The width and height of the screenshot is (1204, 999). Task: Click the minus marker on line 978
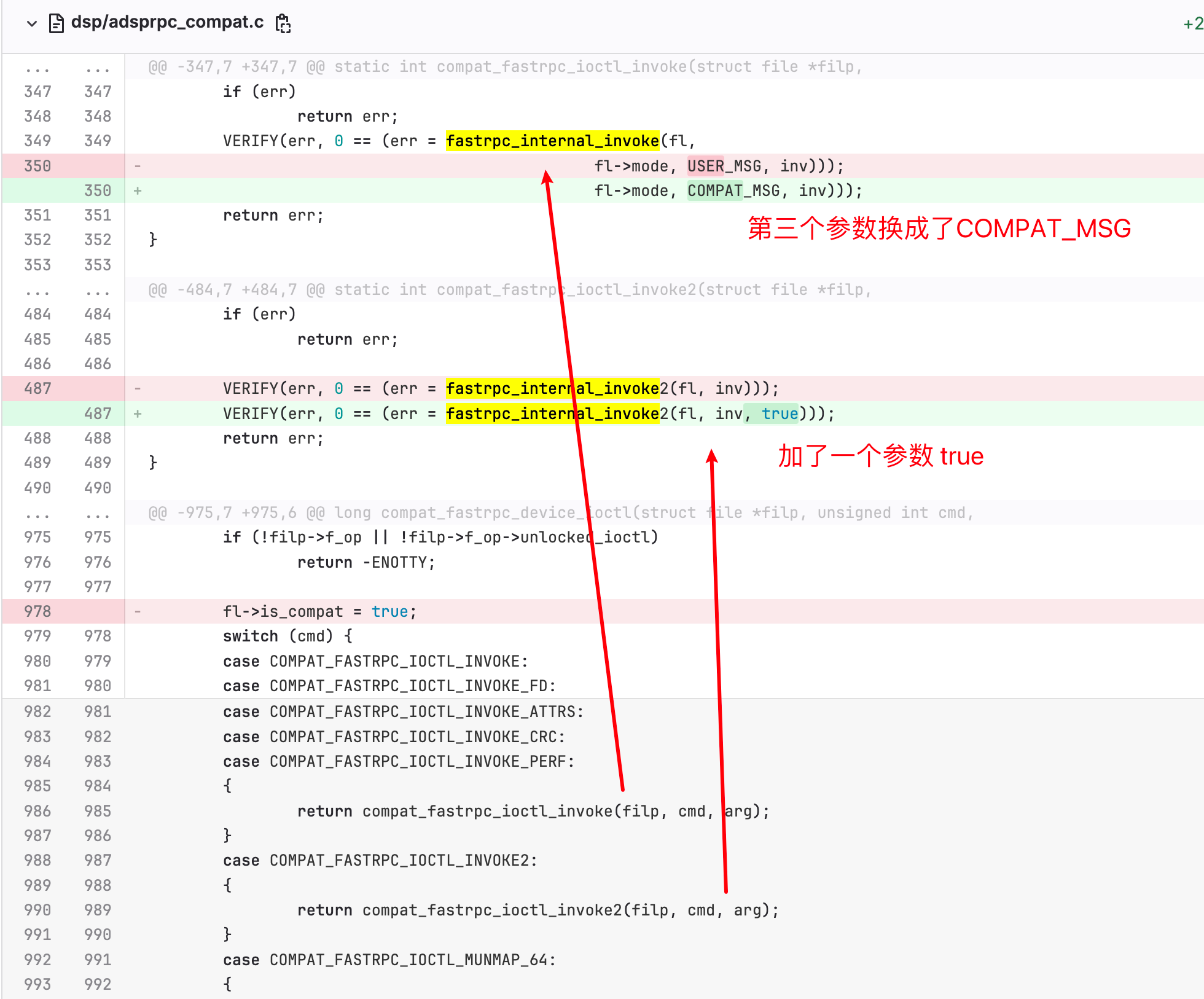[138, 611]
